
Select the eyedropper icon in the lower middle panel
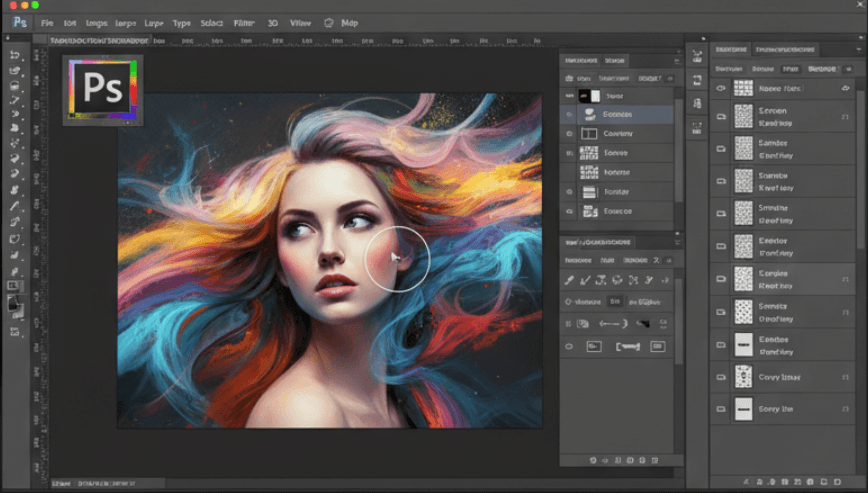tap(570, 280)
